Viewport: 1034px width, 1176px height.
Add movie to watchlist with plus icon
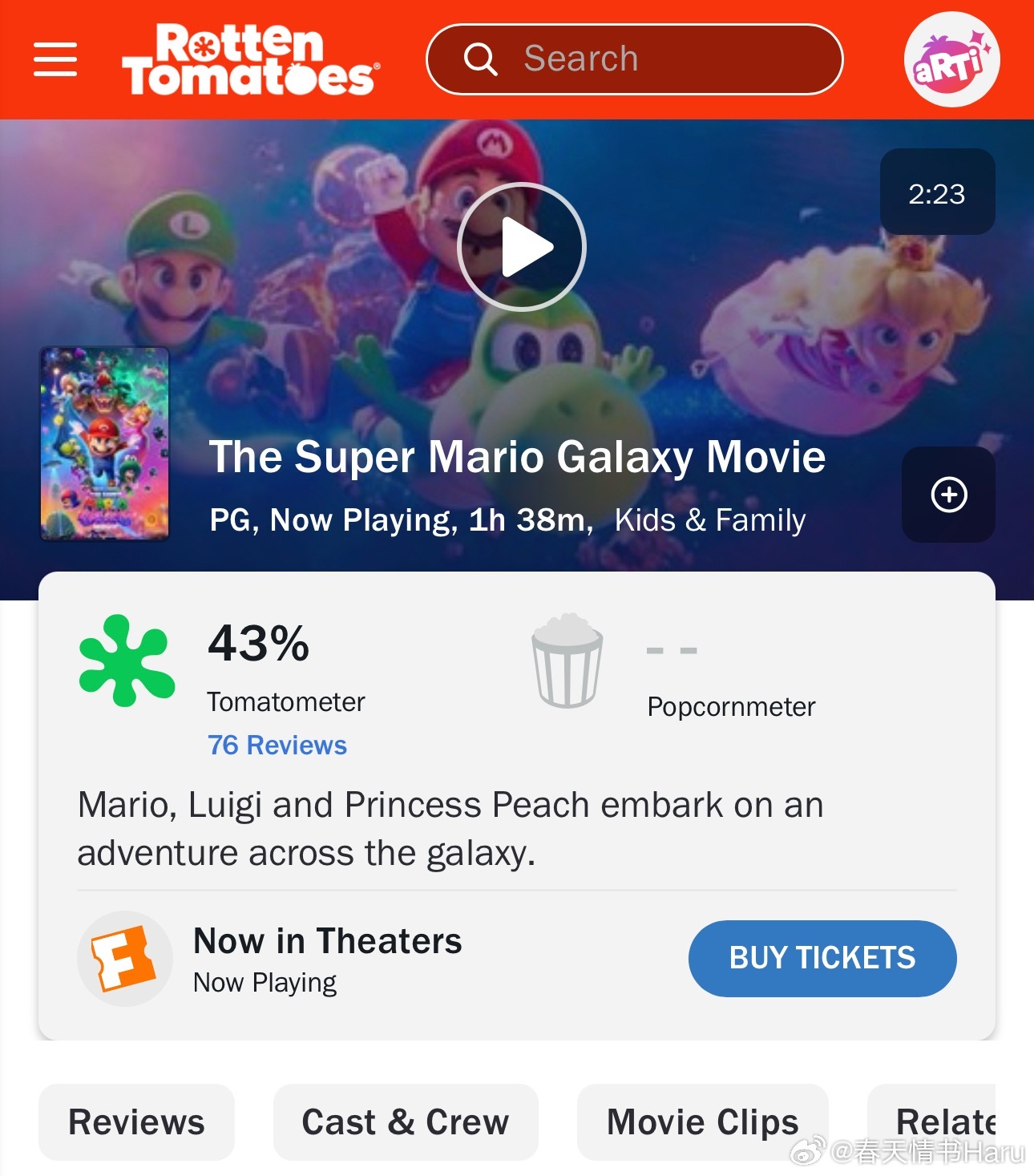tap(948, 495)
